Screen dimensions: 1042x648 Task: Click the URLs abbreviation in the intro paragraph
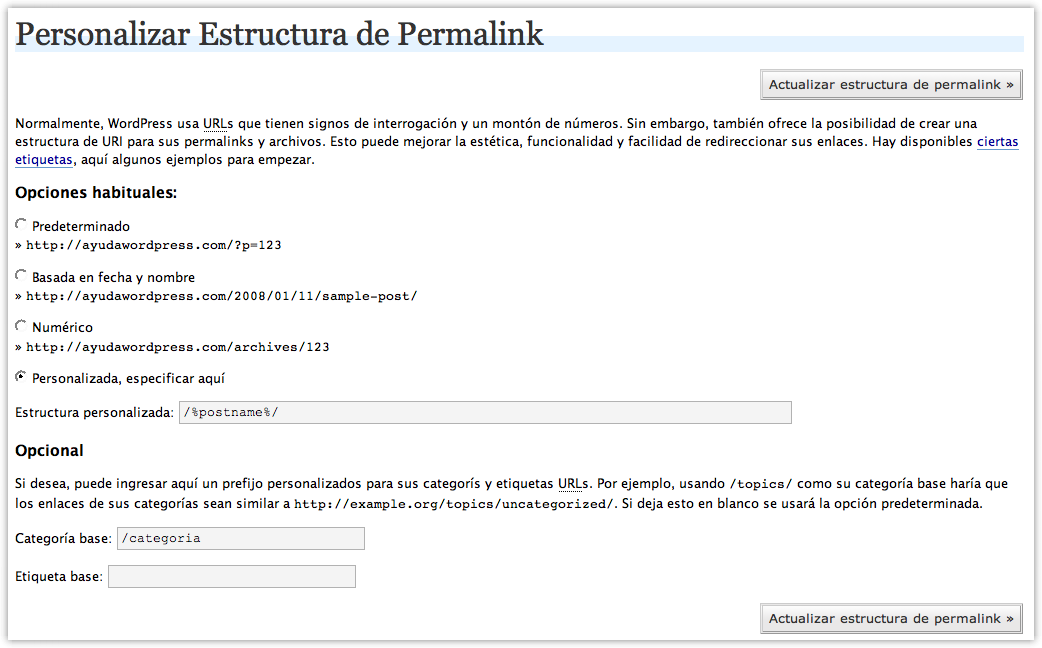click(x=218, y=124)
